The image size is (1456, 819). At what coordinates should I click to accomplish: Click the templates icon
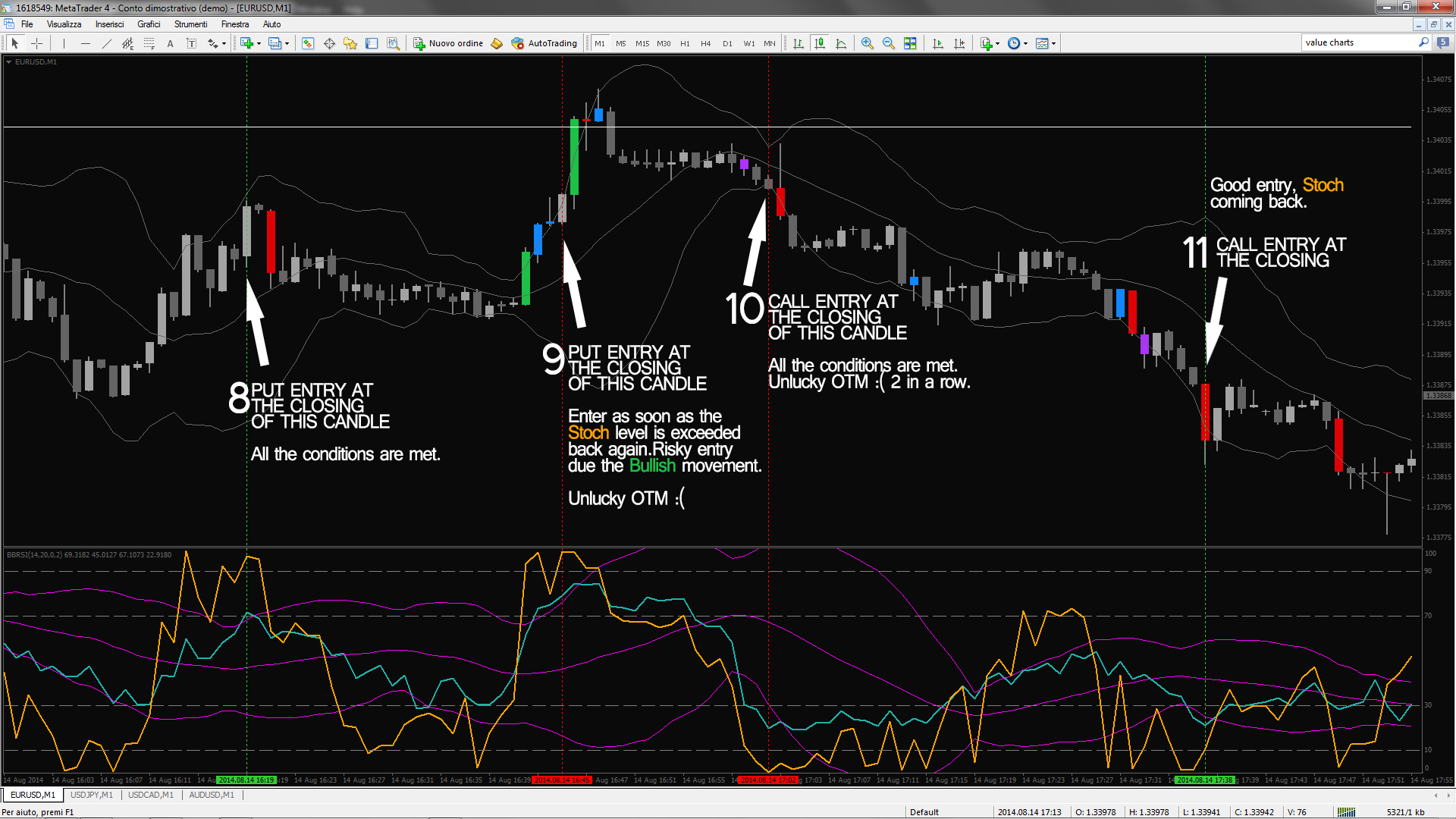[x=1042, y=43]
